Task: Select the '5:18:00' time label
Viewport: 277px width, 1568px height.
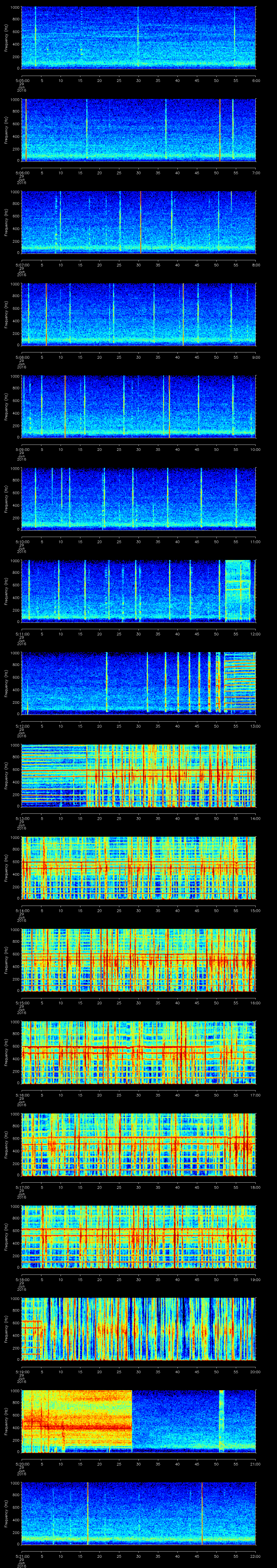Action: point(22,1279)
